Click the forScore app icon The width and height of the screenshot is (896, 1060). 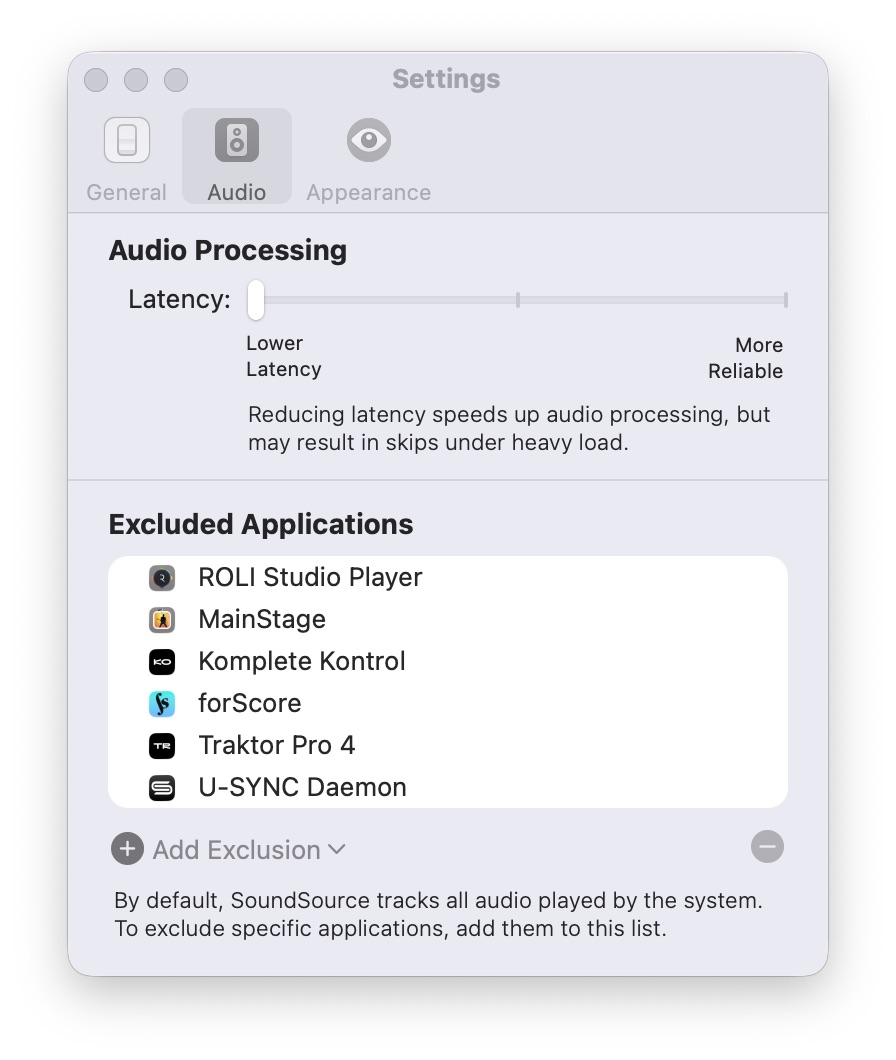pyautogui.click(x=162, y=704)
